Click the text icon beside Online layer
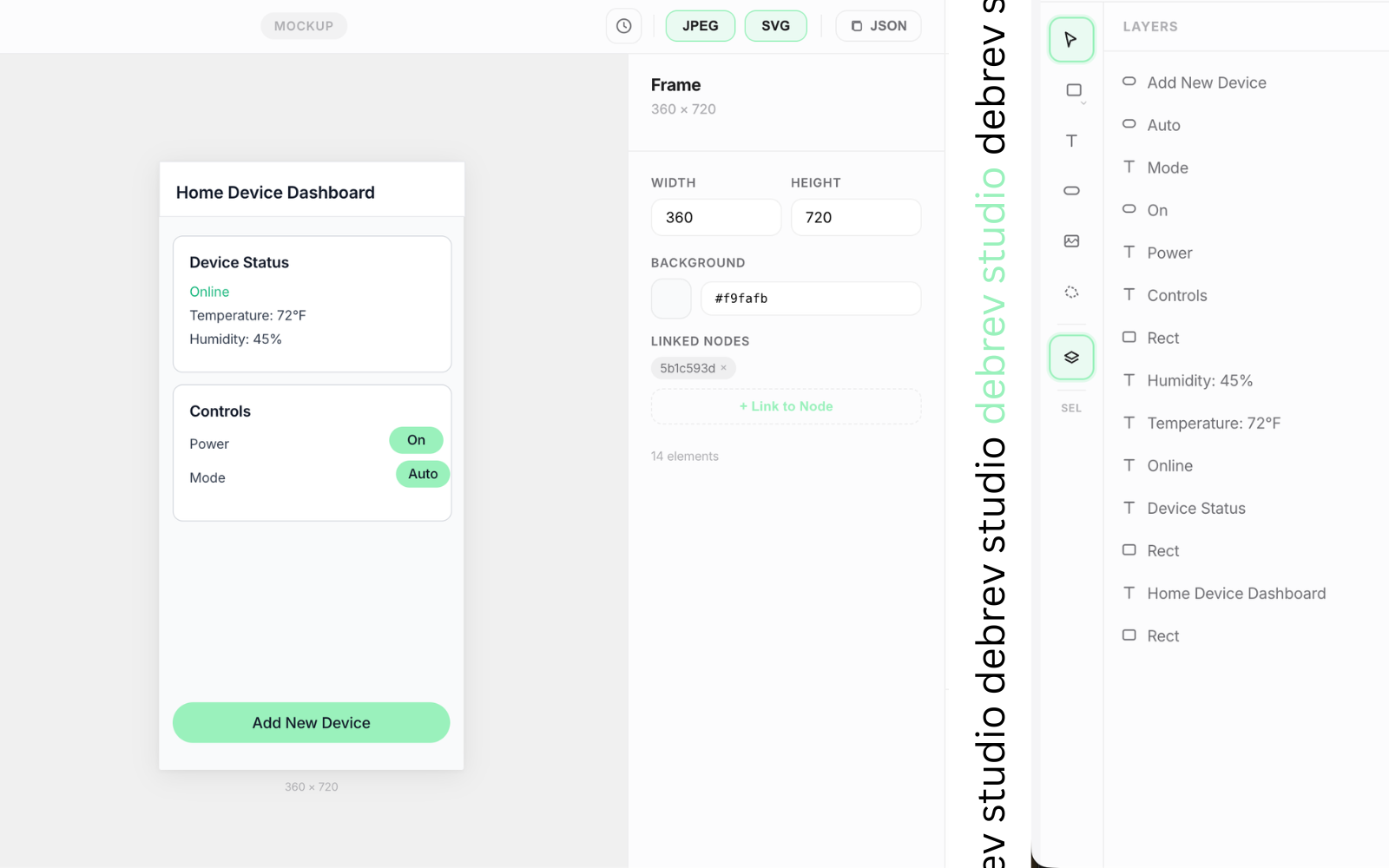 point(1129,464)
